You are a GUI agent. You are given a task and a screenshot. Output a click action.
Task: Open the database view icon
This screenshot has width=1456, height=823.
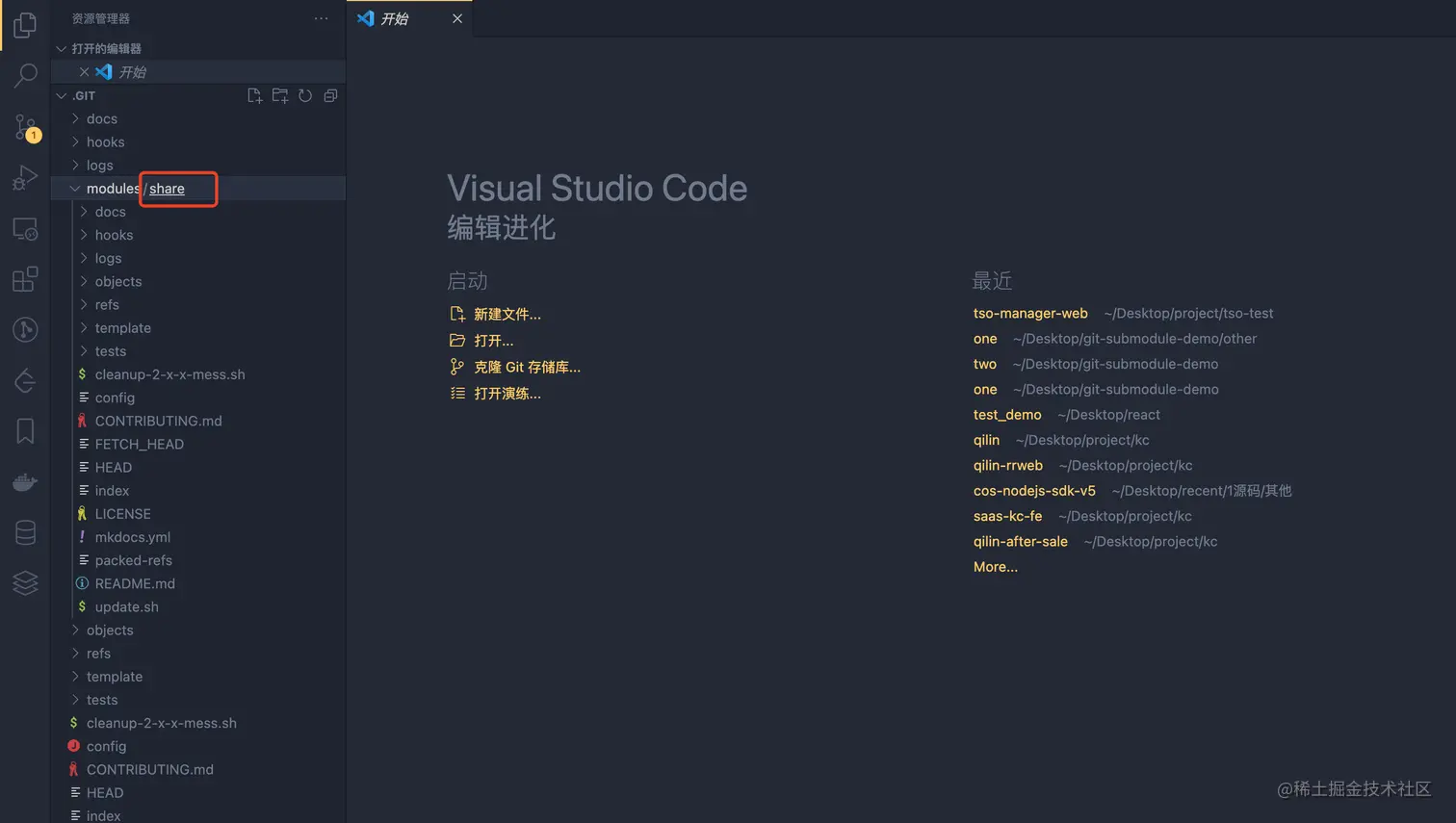click(25, 532)
